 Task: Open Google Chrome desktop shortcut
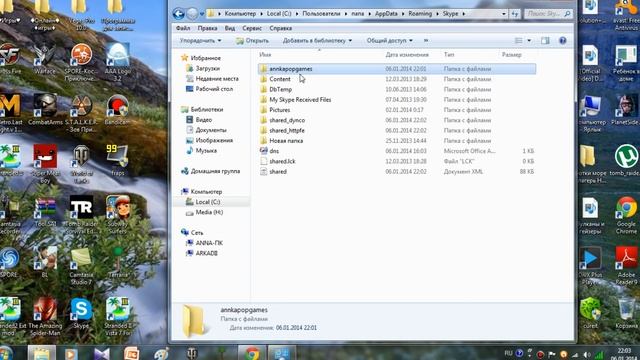626,216
